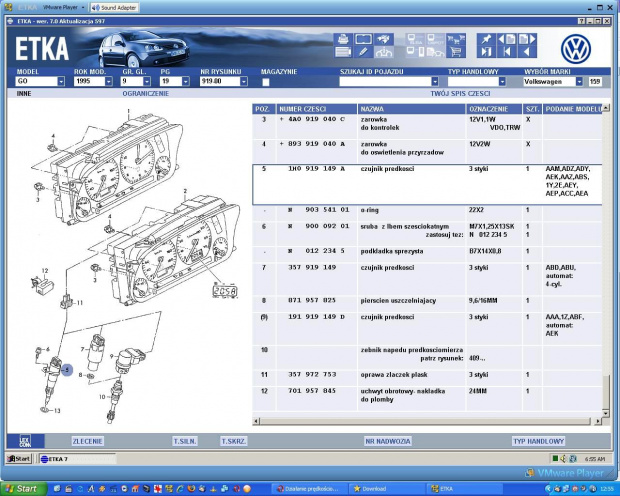Select row 4A0 919 040 C zarowka

click(x=427, y=127)
